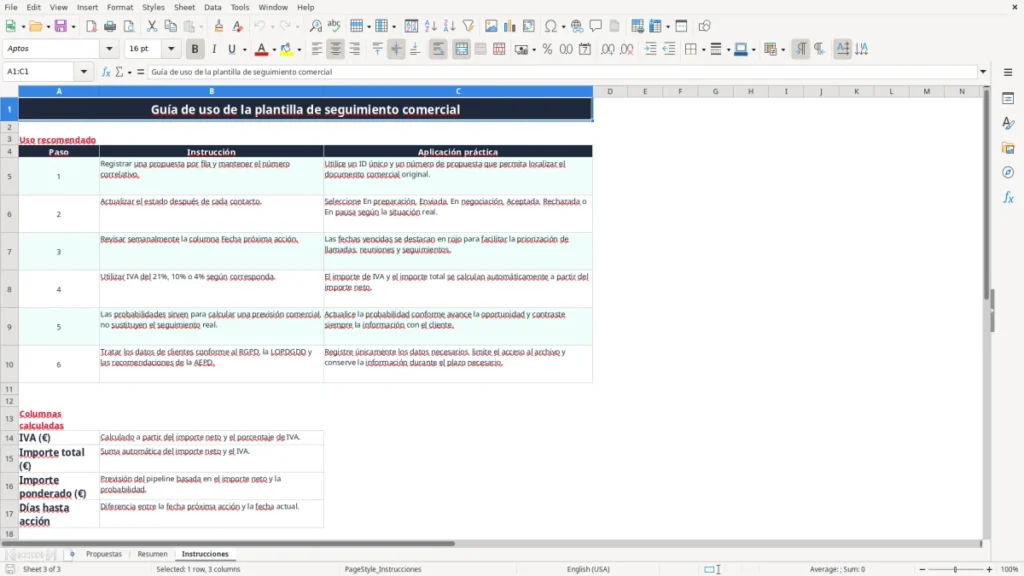Open the Paste options dropdown arrow
This screenshot has height=576, width=1024.
tap(202, 27)
